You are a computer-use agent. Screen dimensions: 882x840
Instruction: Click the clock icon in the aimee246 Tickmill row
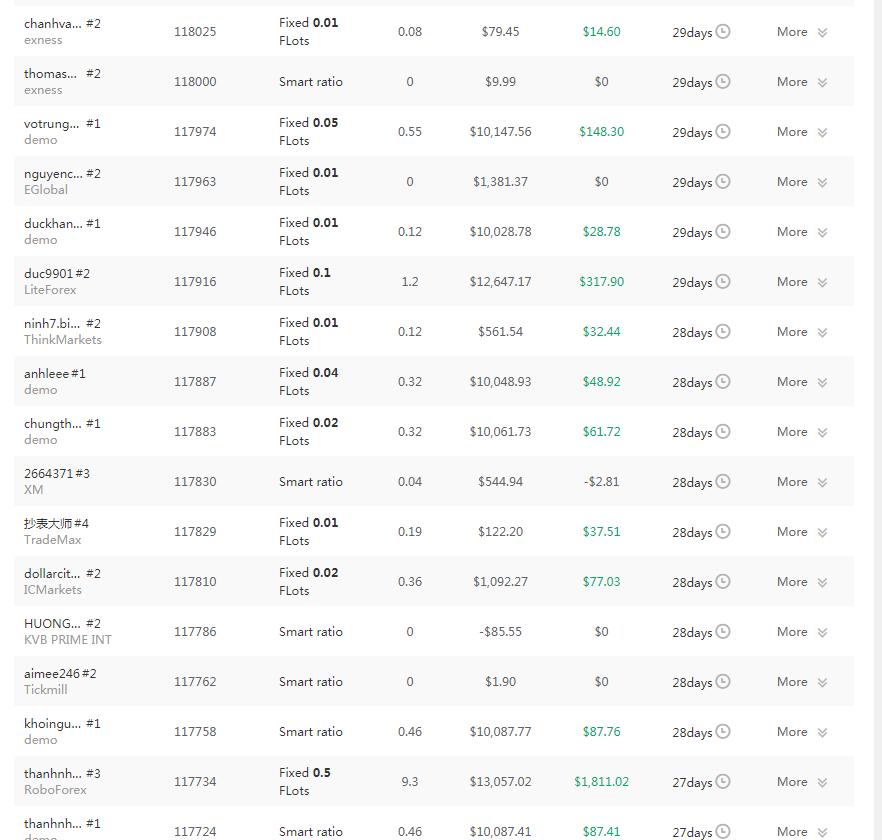click(722, 681)
